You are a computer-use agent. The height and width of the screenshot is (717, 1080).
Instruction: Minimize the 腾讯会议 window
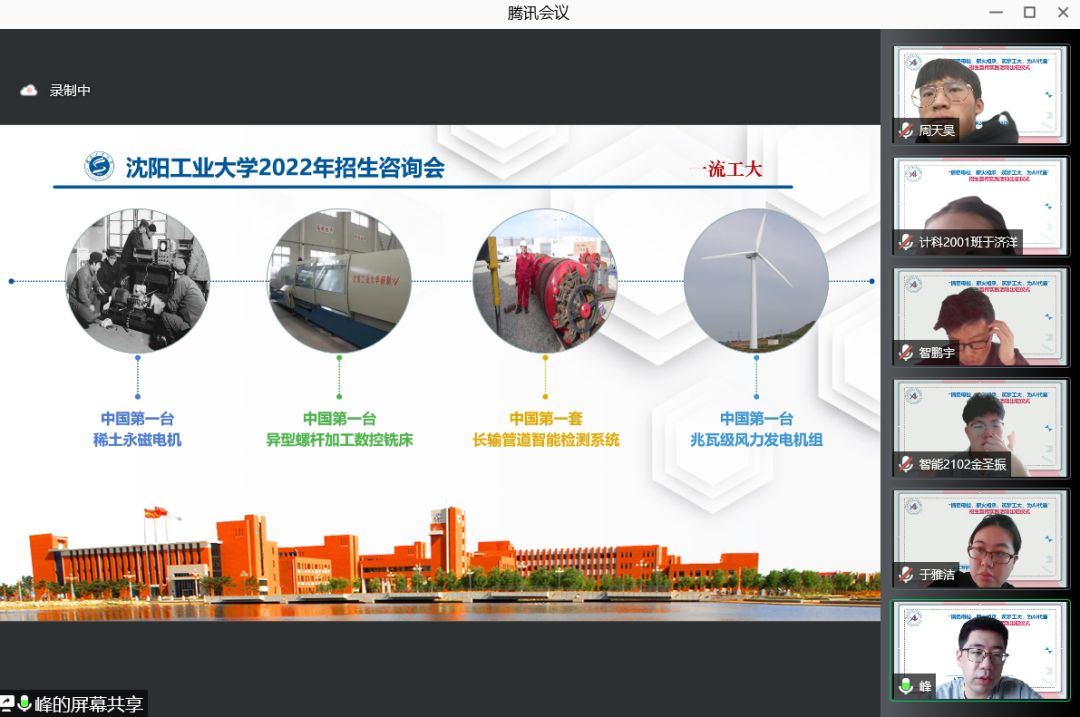996,12
